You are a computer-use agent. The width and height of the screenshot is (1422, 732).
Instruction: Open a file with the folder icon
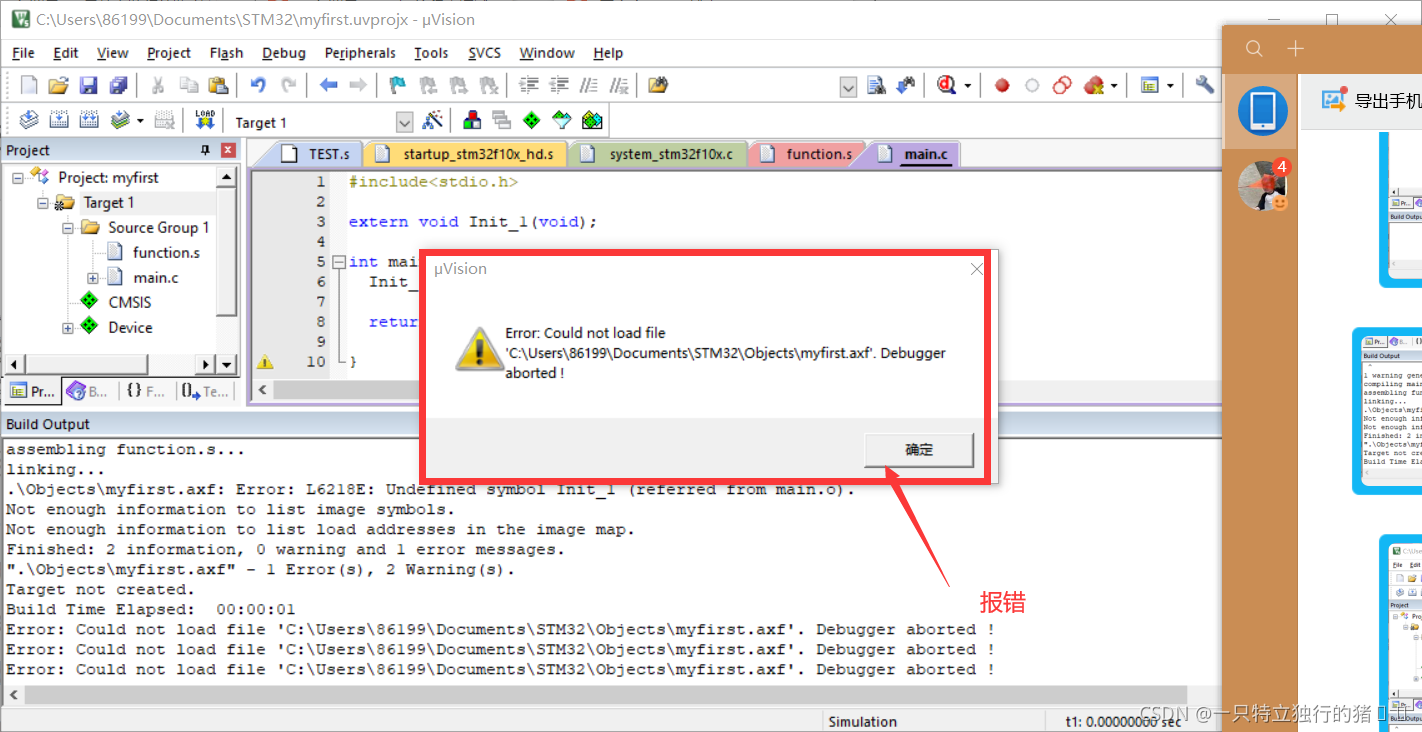point(59,85)
